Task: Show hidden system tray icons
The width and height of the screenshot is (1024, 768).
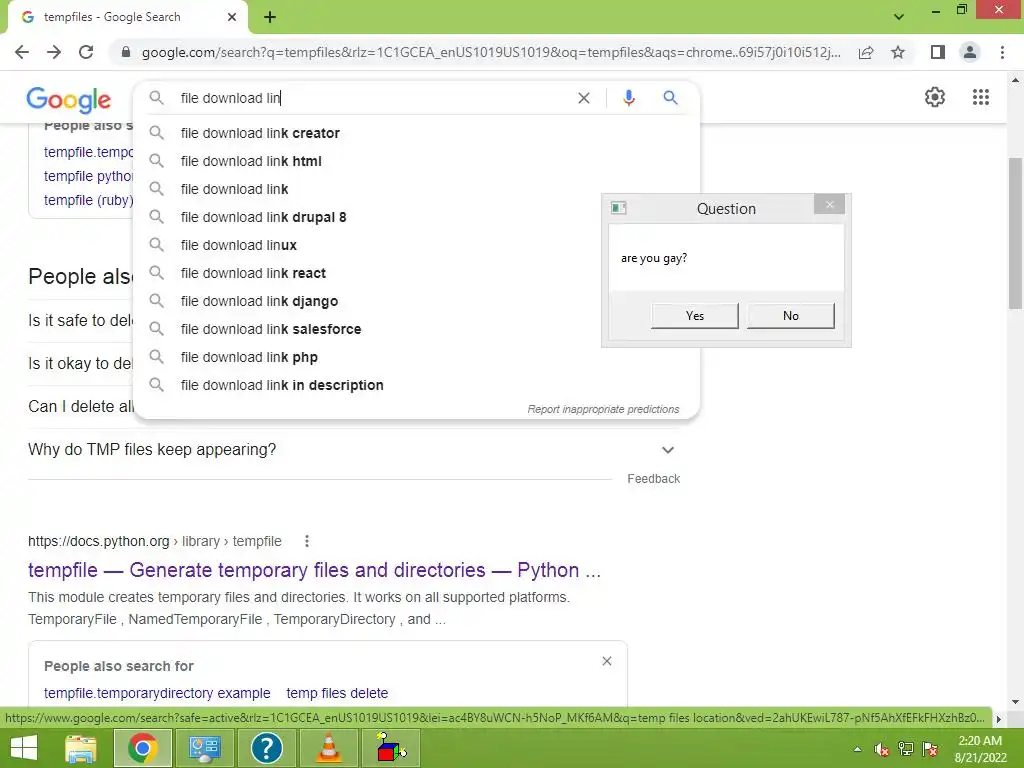Action: 857,749
